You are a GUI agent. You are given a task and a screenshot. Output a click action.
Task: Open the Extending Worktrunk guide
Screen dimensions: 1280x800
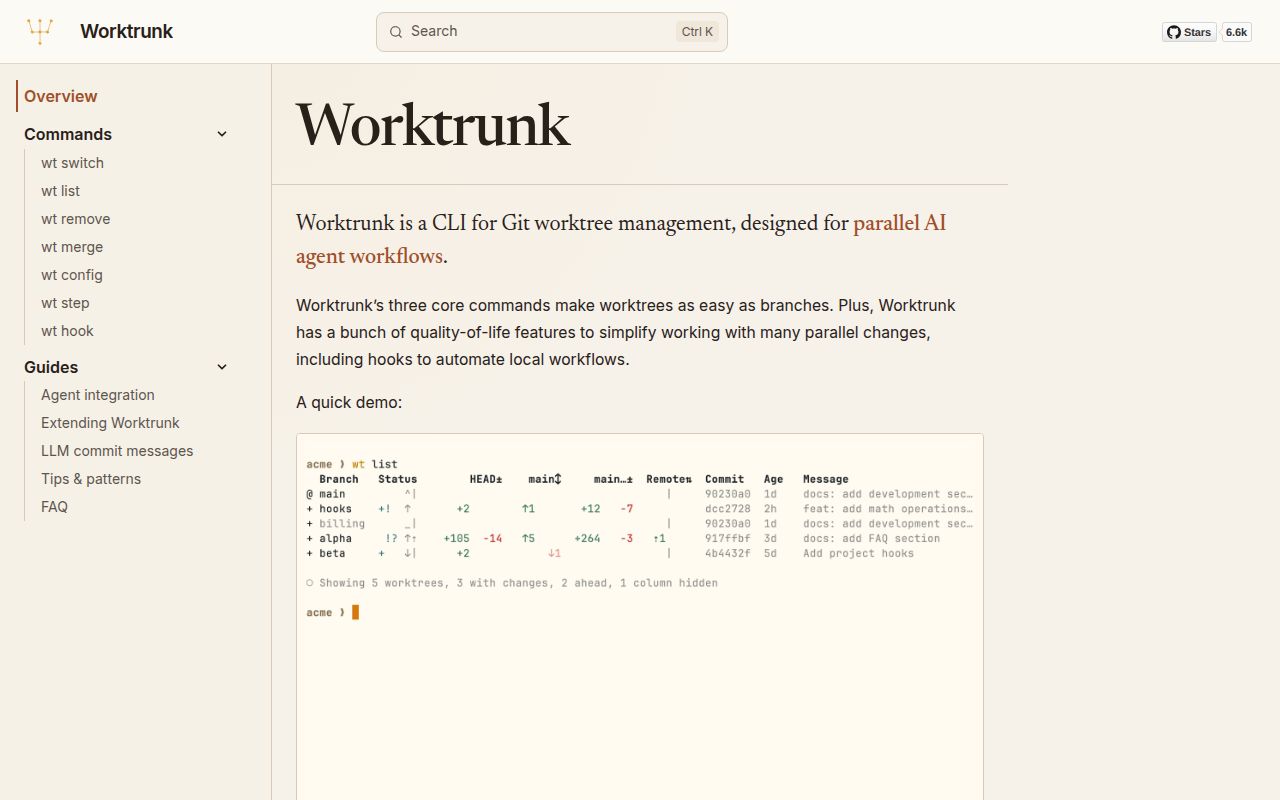(x=110, y=423)
